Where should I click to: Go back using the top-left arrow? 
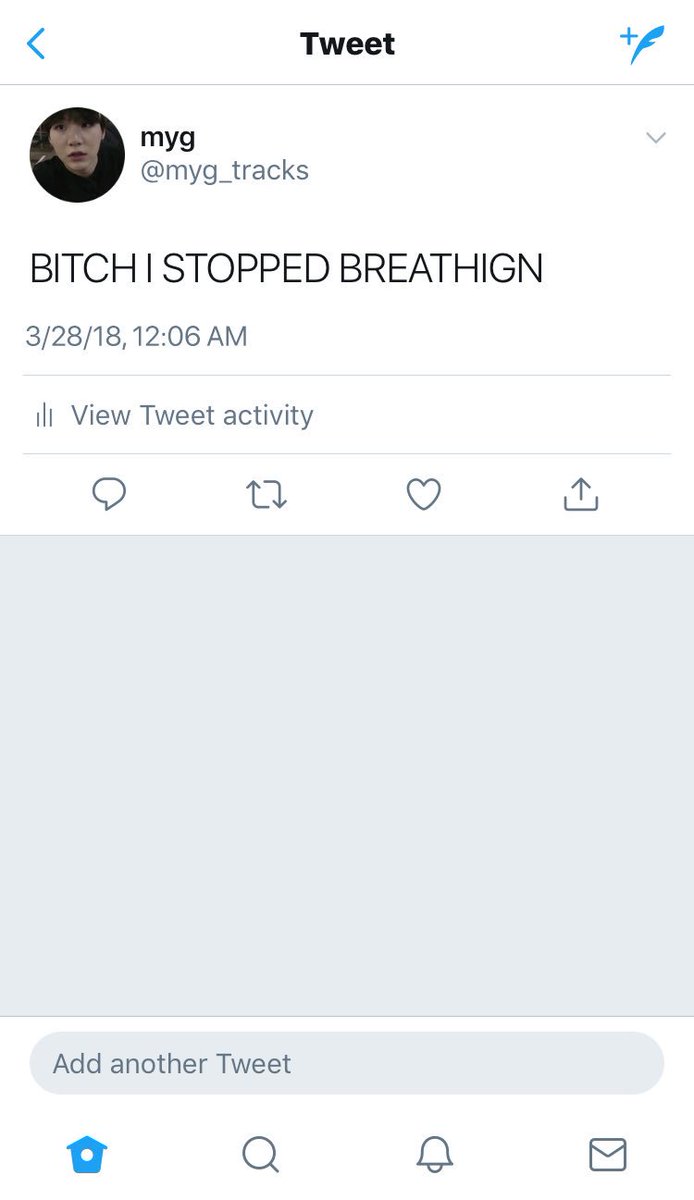36,44
